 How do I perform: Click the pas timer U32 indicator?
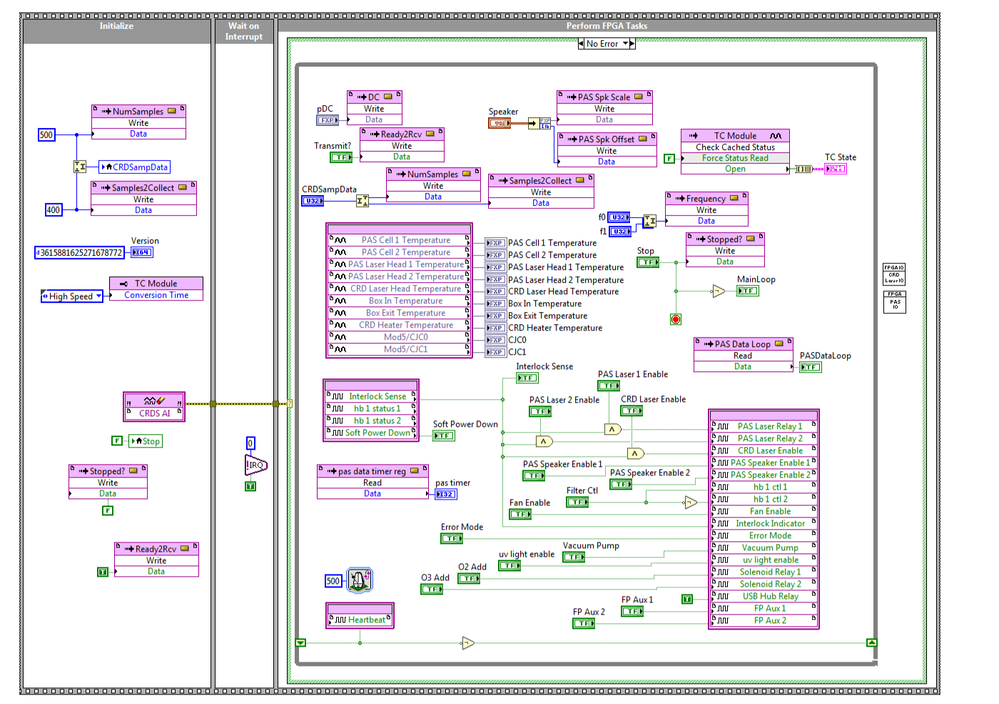446,494
